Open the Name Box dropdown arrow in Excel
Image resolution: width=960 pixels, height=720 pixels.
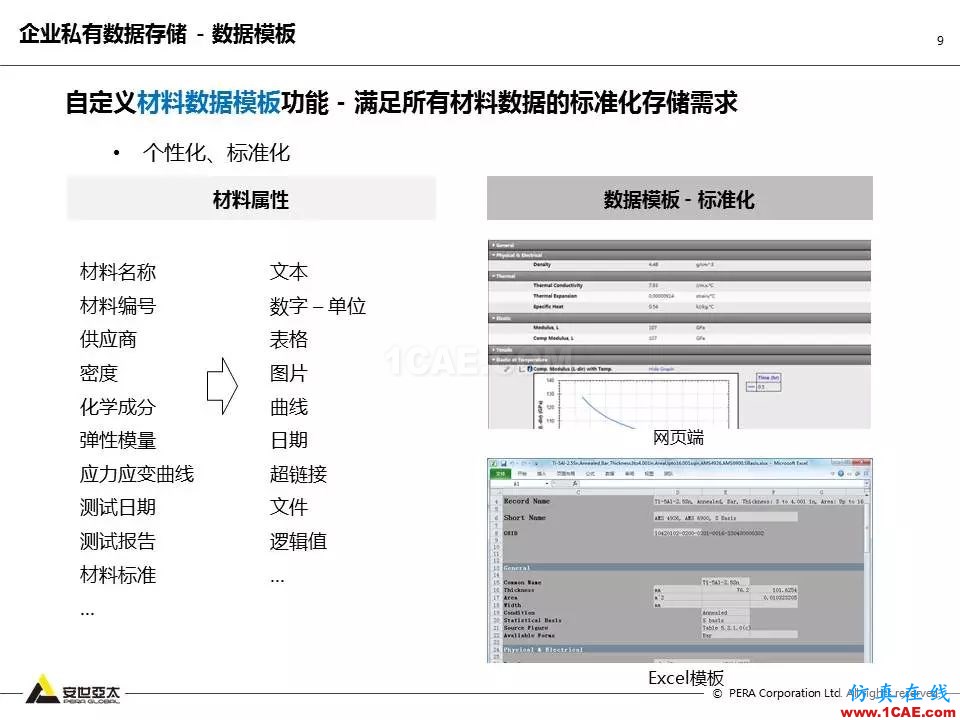(546, 484)
